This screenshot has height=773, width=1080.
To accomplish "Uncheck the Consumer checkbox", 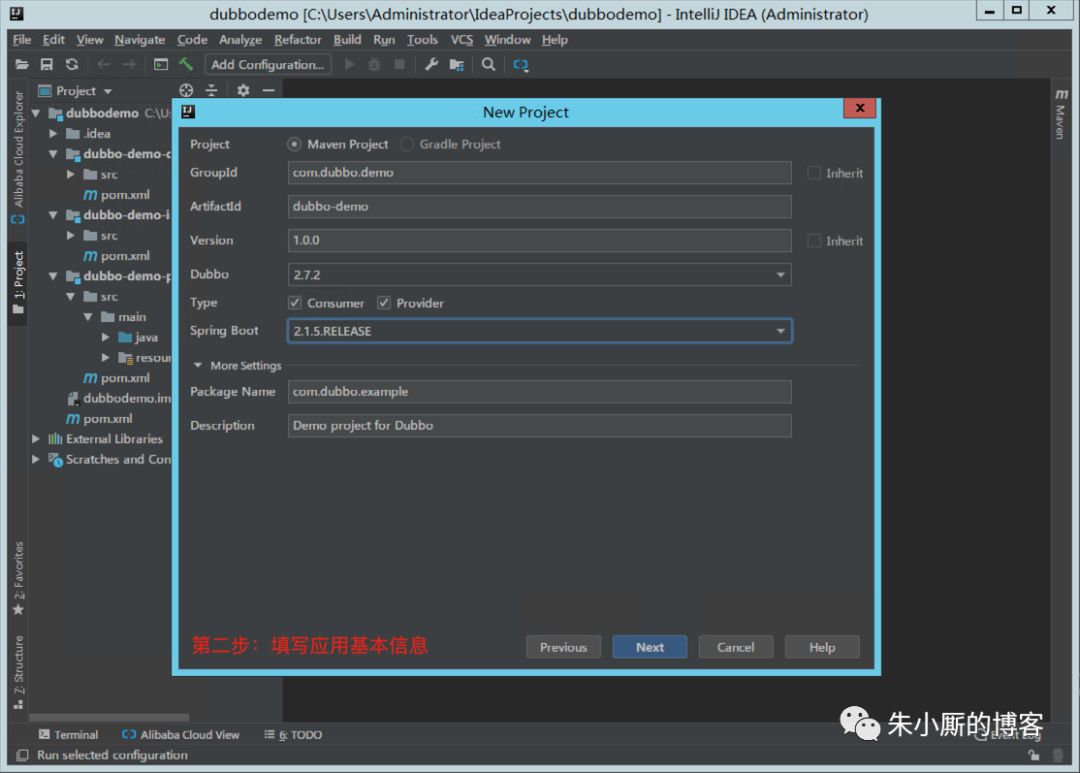I will tap(294, 302).
